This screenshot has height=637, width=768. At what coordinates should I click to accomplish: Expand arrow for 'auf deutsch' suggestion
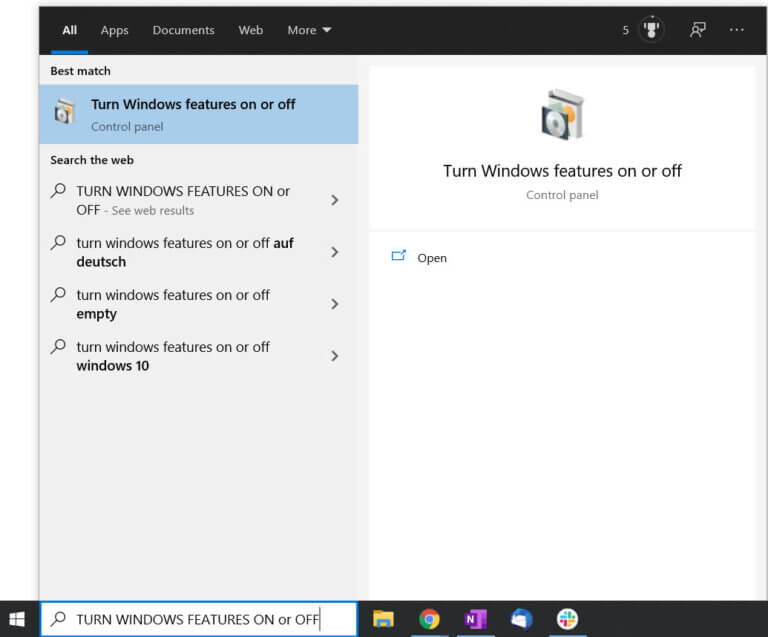pyautogui.click(x=334, y=252)
